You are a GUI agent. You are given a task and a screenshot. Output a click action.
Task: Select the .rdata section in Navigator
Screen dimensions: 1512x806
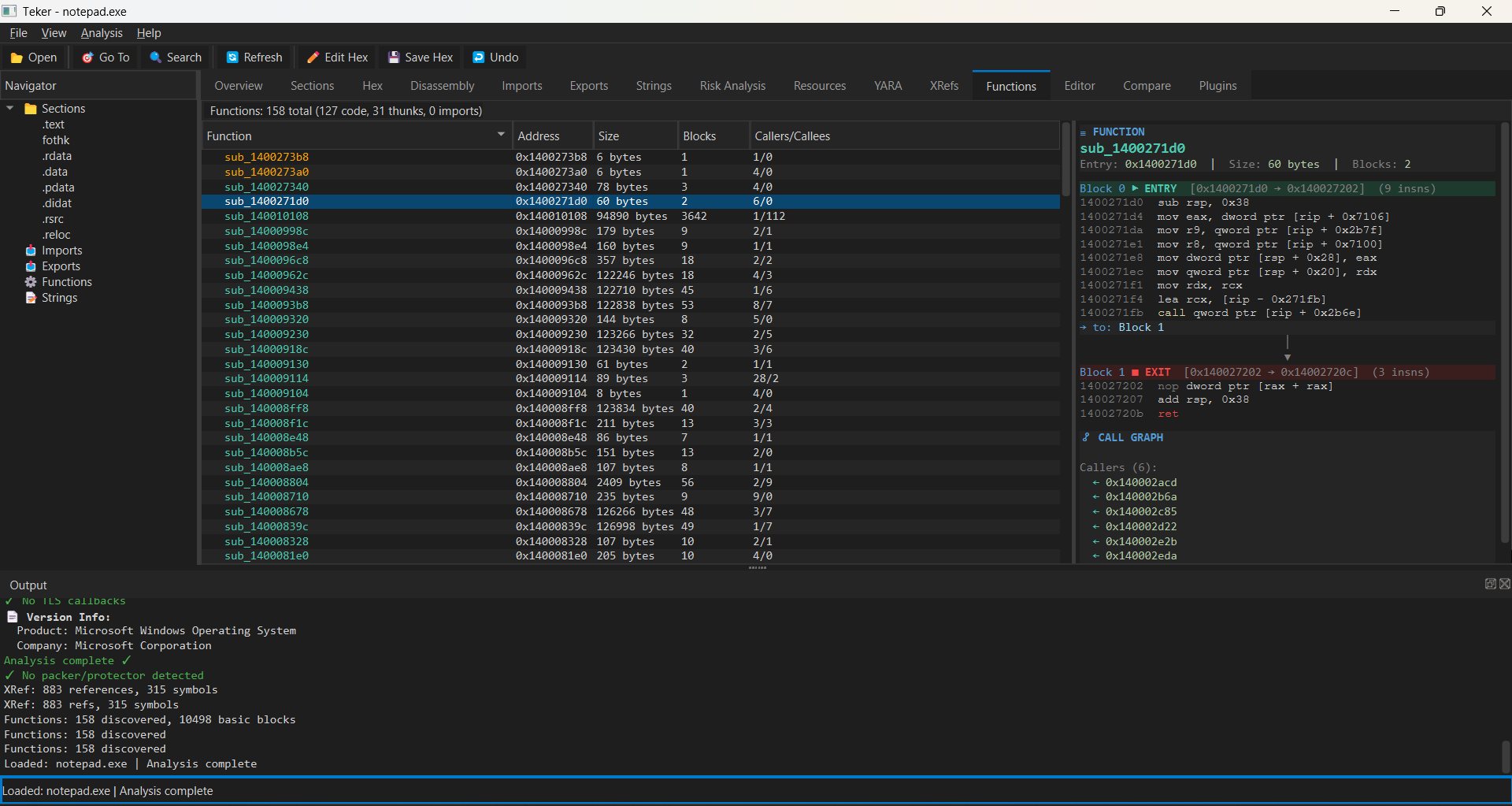(57, 156)
